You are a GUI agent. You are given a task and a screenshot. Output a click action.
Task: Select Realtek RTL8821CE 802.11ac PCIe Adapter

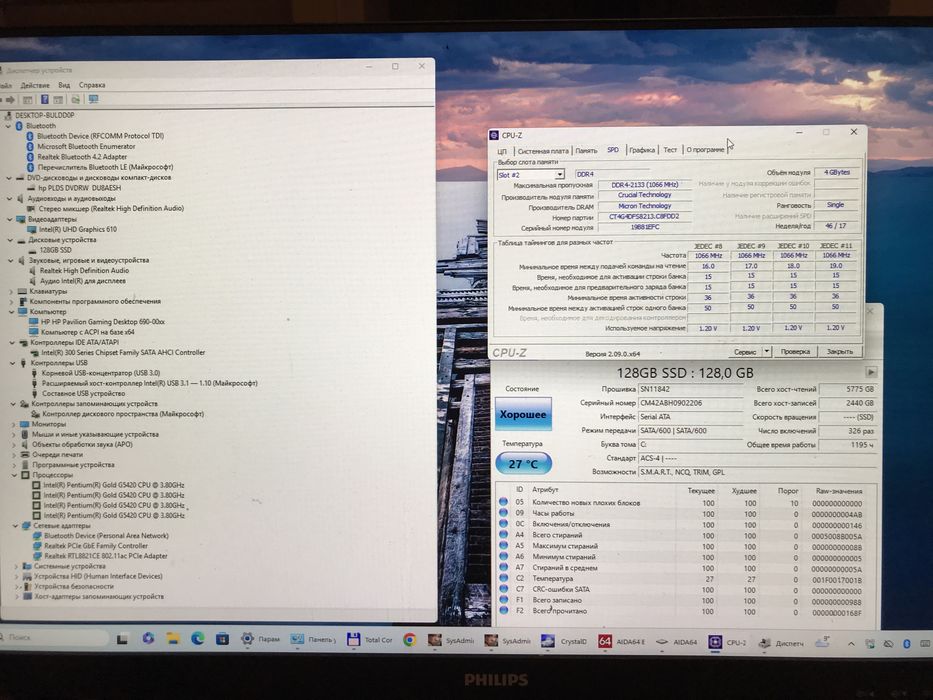point(106,556)
